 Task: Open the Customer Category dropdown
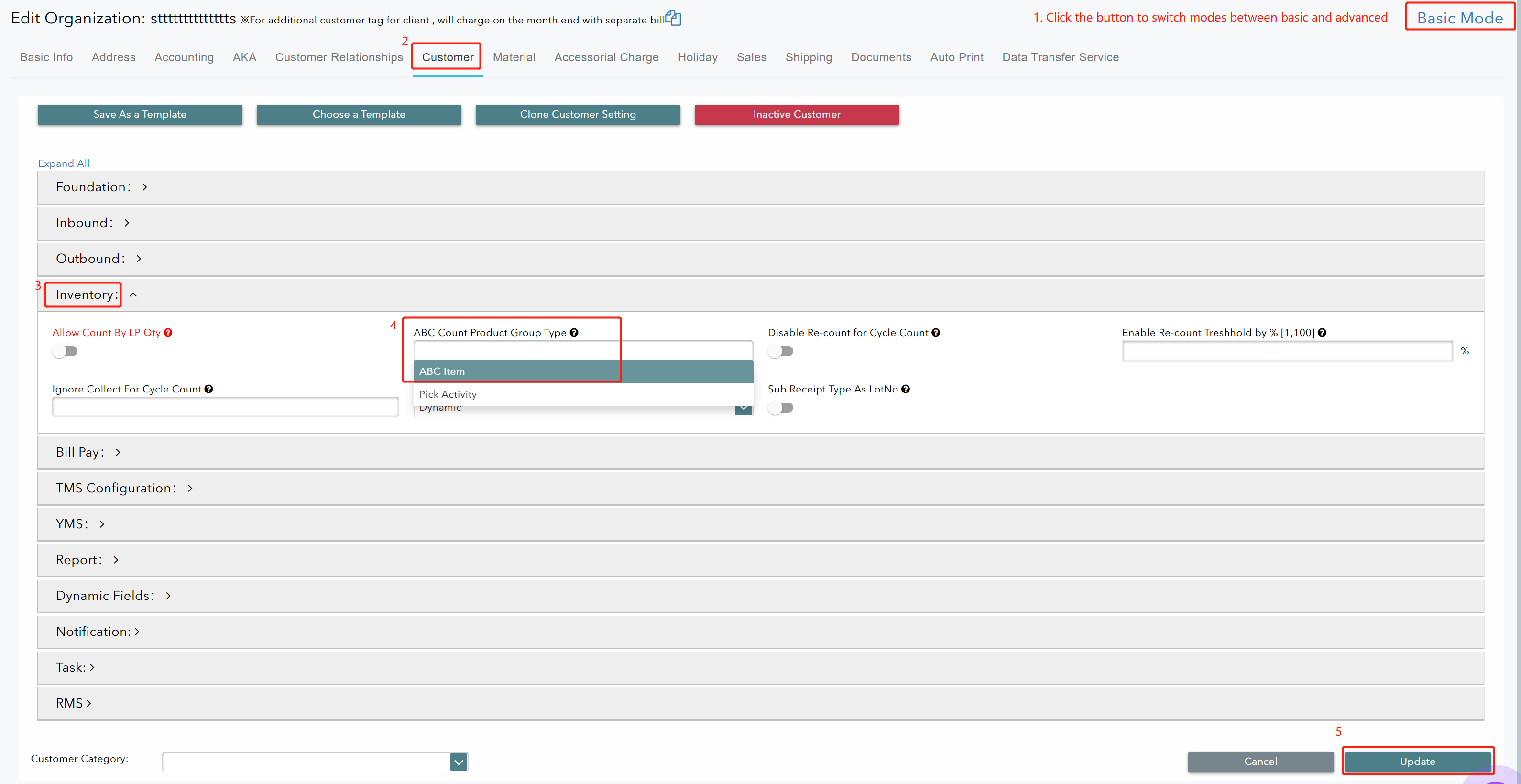458,762
